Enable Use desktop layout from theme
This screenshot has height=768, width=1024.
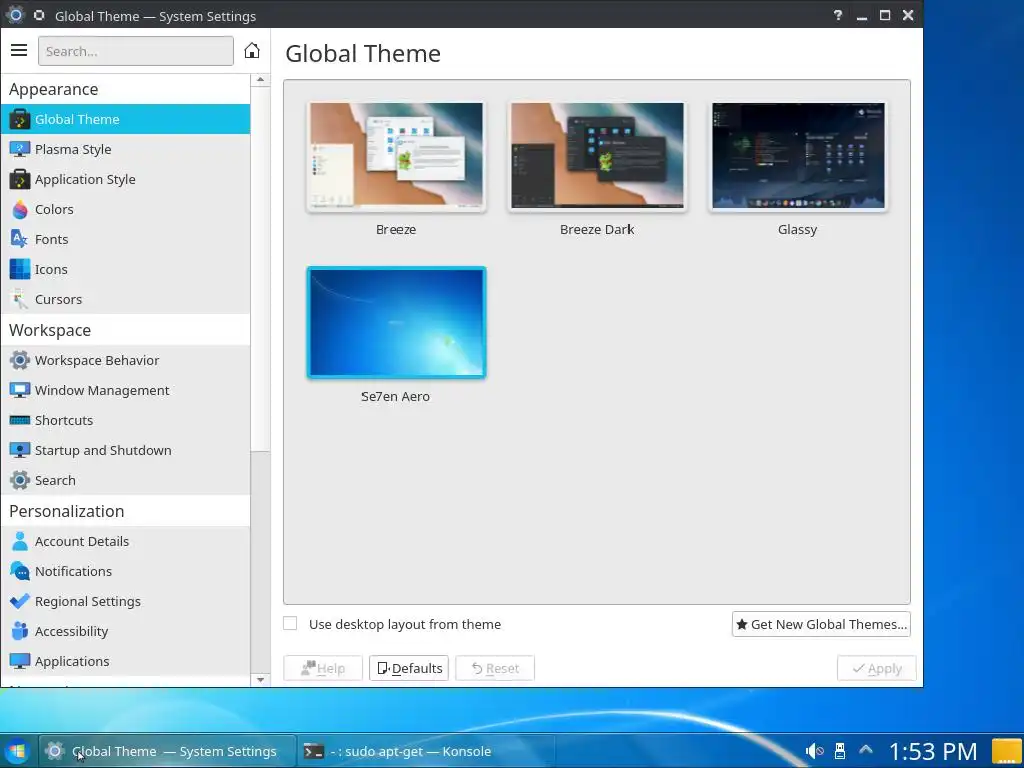[x=290, y=624]
